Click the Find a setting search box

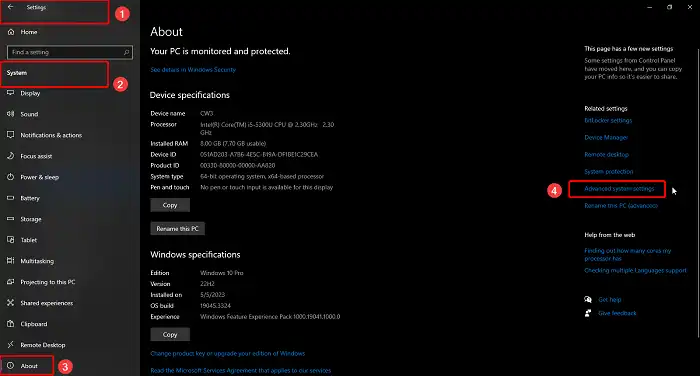70,52
